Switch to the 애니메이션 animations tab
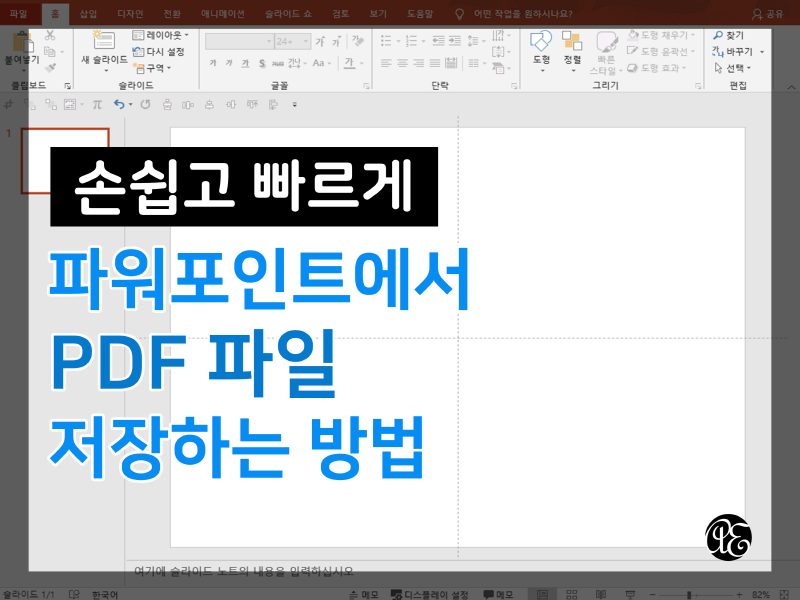The height and width of the screenshot is (600, 800). (222, 13)
